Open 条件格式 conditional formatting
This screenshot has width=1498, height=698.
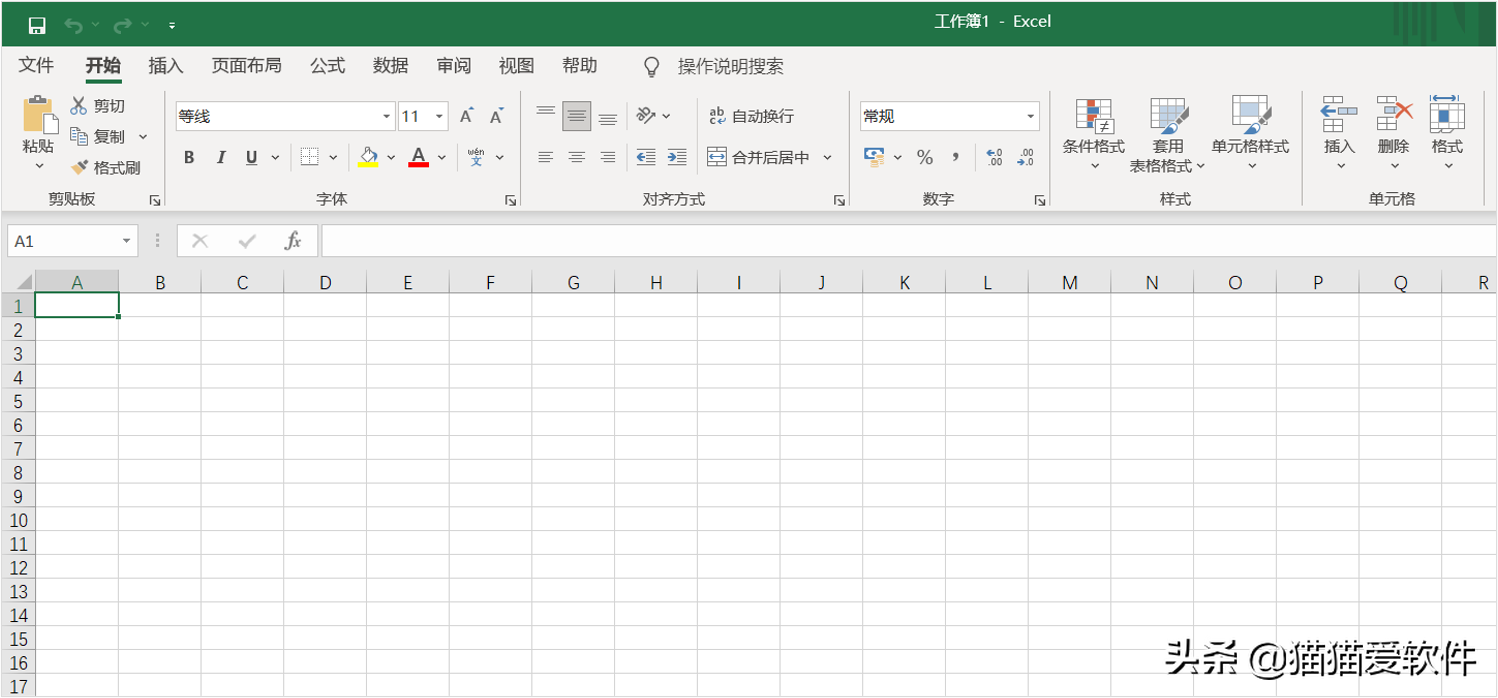pyautogui.click(x=1092, y=135)
